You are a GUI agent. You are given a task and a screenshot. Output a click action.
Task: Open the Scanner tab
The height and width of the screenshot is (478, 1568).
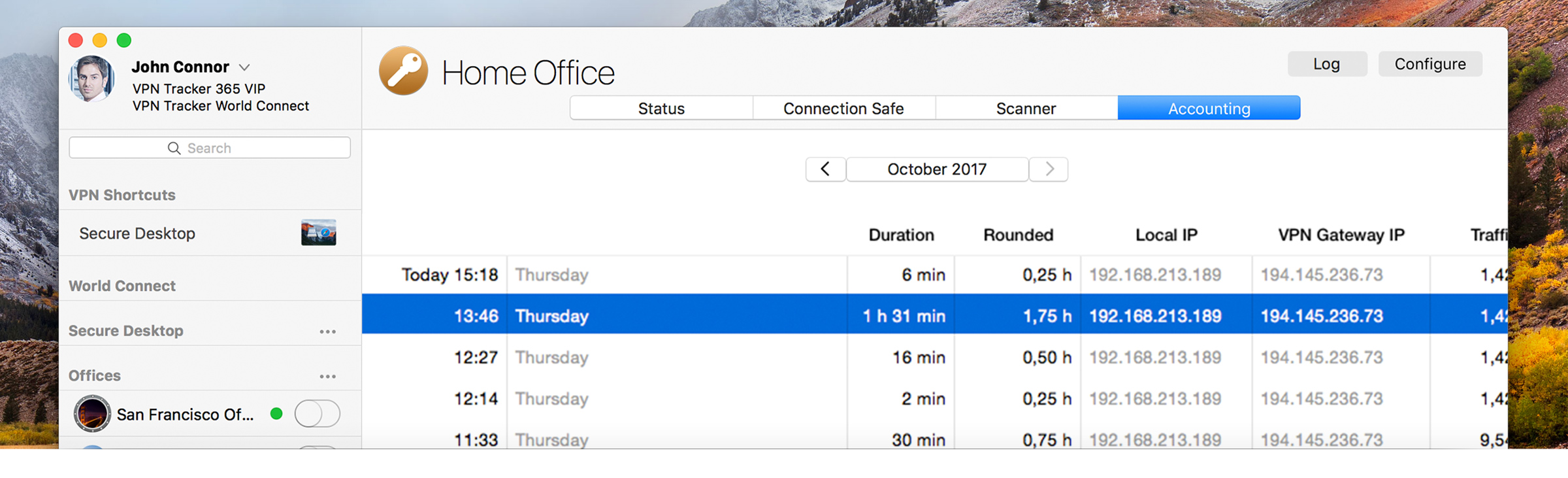click(x=1026, y=109)
